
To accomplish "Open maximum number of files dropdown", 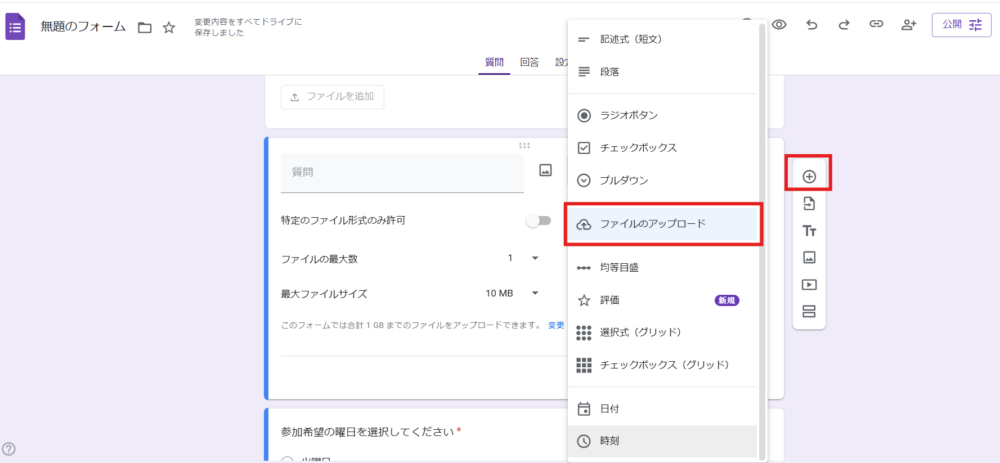I will click(523, 258).
